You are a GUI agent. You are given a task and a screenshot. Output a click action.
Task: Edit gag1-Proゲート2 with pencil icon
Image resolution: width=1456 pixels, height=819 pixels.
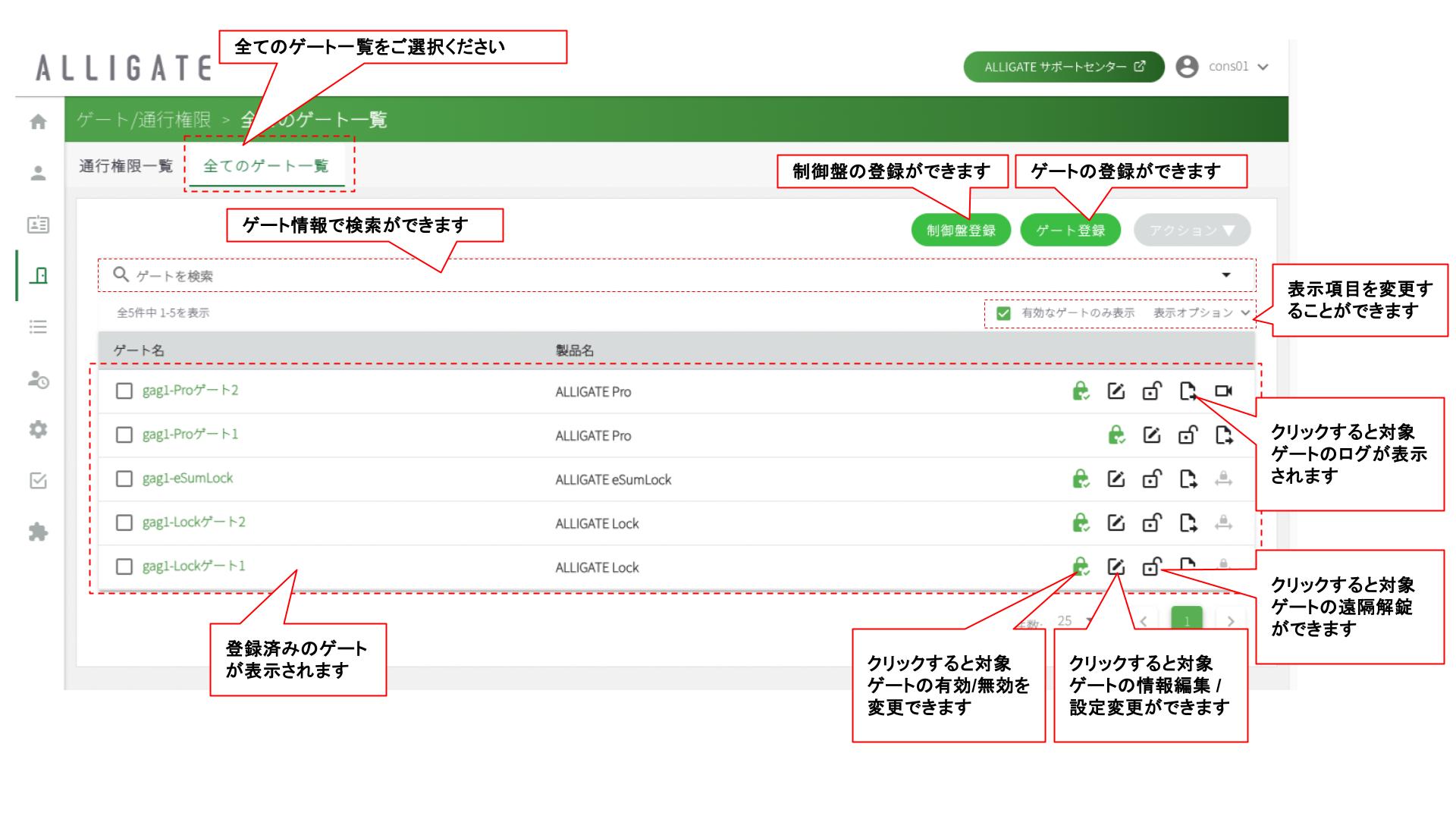pos(1116,391)
